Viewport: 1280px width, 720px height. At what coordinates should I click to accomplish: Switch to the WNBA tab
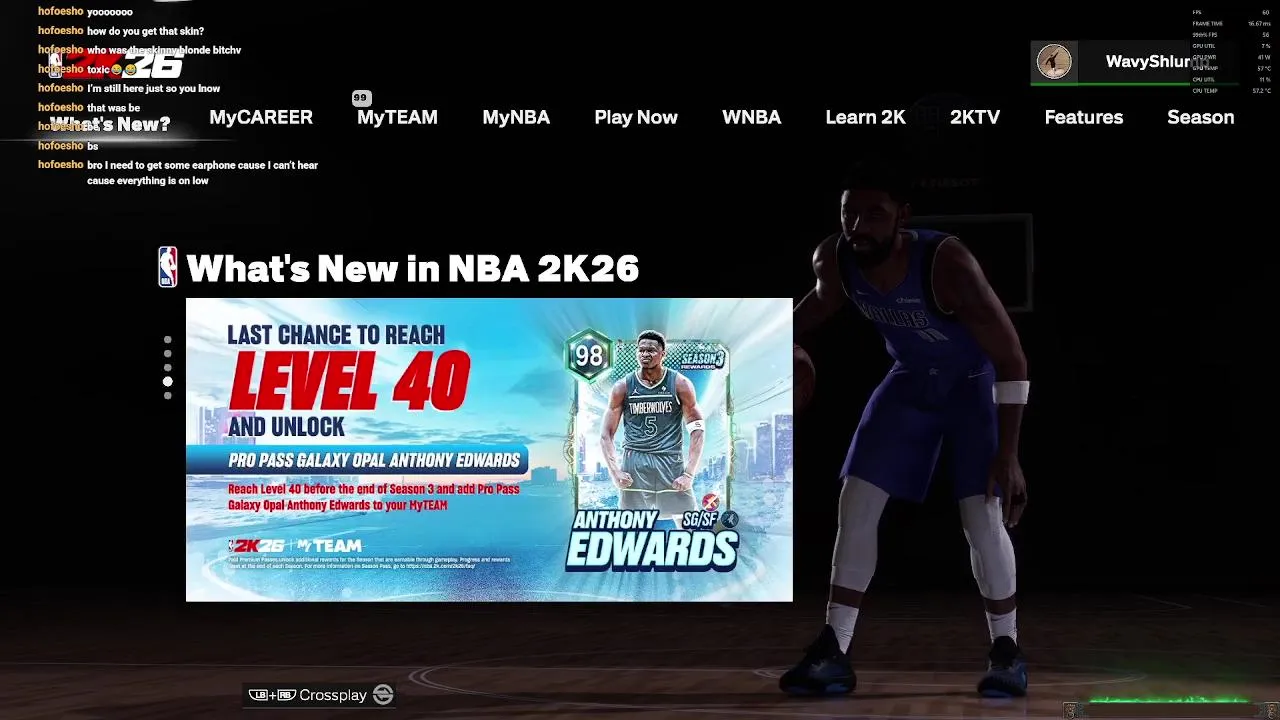click(751, 117)
